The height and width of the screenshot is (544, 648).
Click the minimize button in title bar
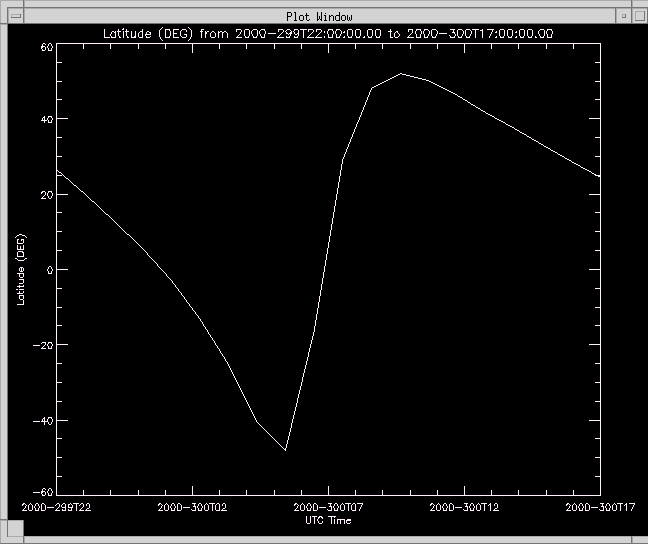tap(623, 17)
